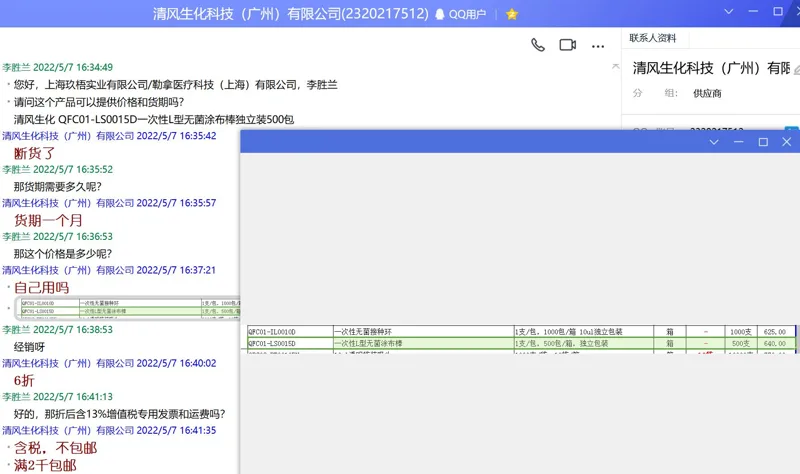Click the 分组 label in contact panel
This screenshot has height=474, width=800.
(655, 93)
